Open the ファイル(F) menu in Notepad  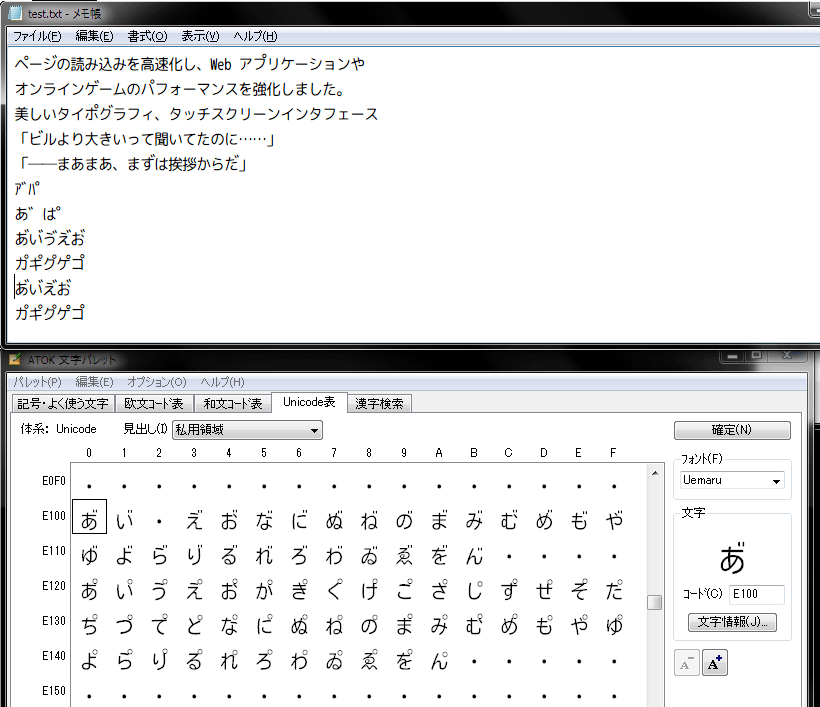click(37, 36)
